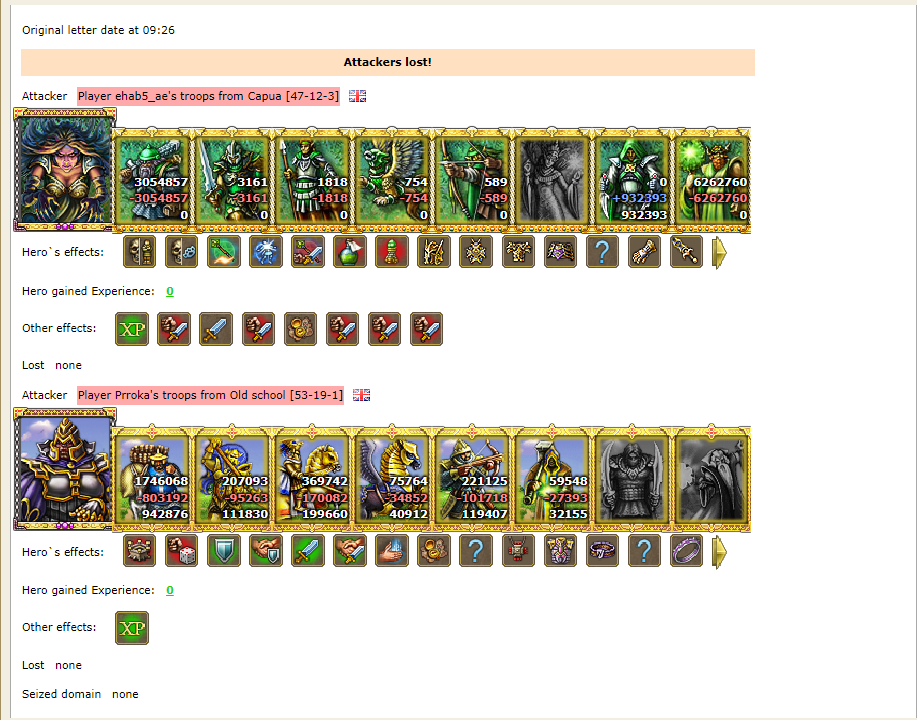
Task: Click the green potion hero effect icon
Action: pyautogui.click(x=350, y=252)
